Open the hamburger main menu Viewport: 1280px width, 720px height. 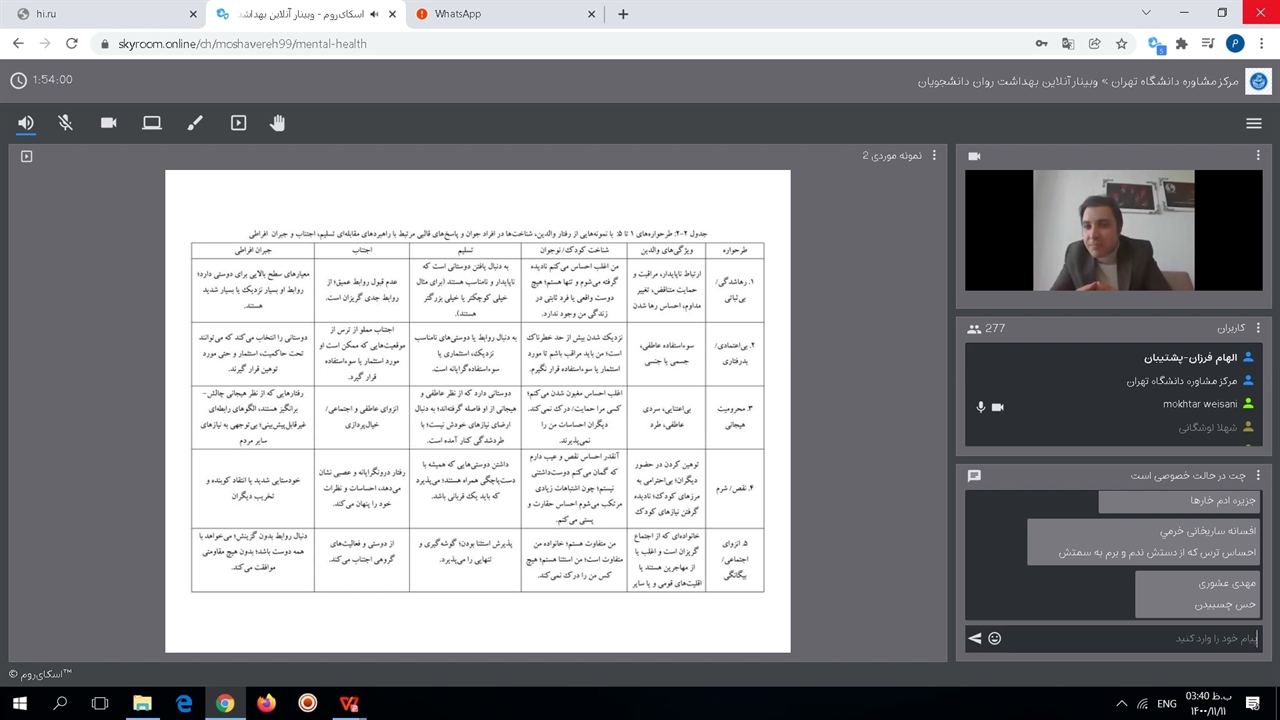click(x=1253, y=123)
